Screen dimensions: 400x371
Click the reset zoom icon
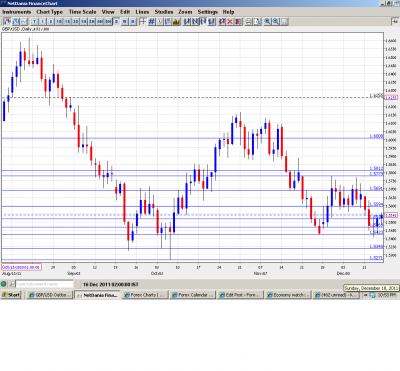coord(284,22)
